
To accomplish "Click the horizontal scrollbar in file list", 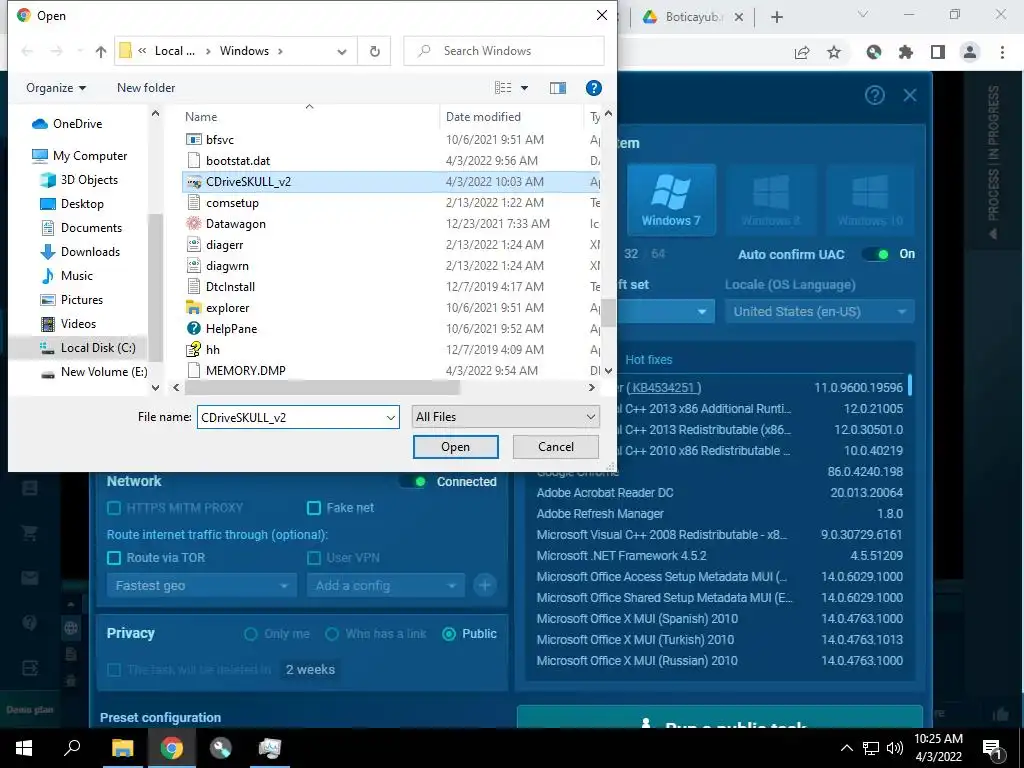I will [x=323, y=387].
